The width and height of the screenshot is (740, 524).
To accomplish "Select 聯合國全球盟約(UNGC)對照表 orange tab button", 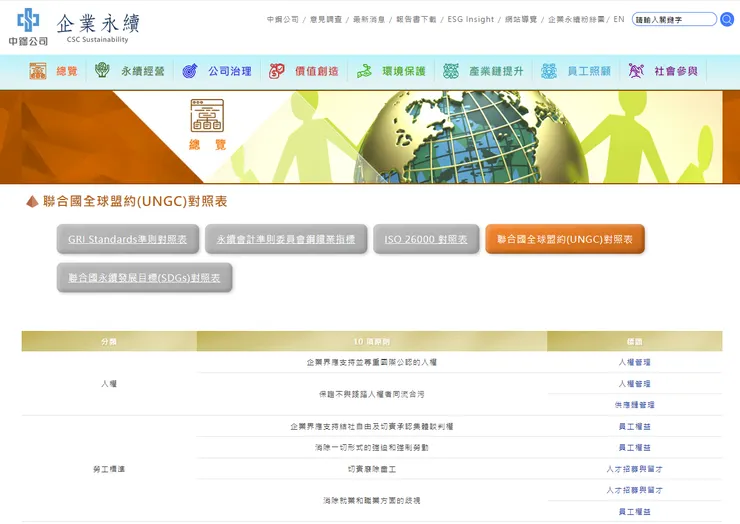I will (x=565, y=239).
